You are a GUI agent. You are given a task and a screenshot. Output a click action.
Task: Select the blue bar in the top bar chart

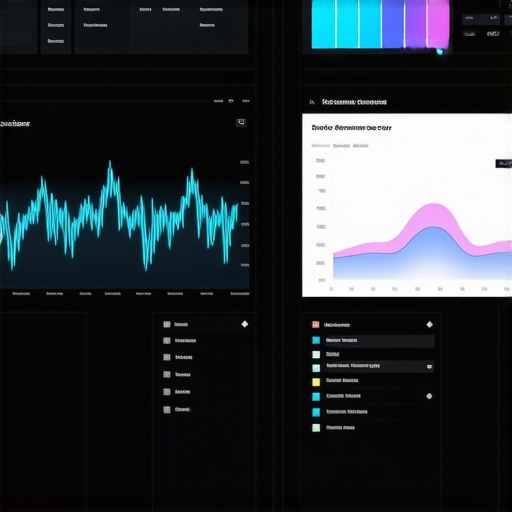click(393, 23)
